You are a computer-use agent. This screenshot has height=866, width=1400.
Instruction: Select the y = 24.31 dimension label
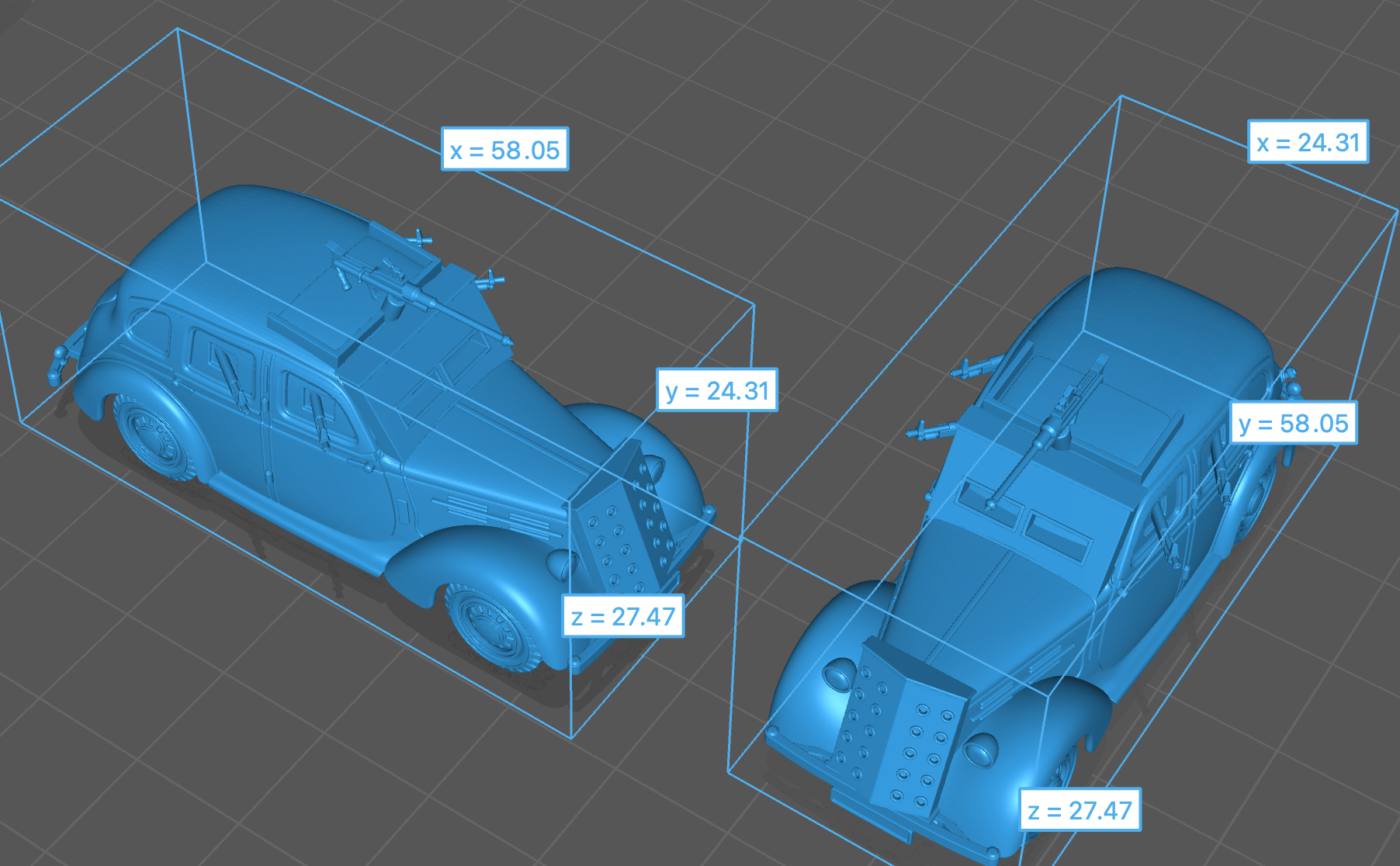[716, 390]
